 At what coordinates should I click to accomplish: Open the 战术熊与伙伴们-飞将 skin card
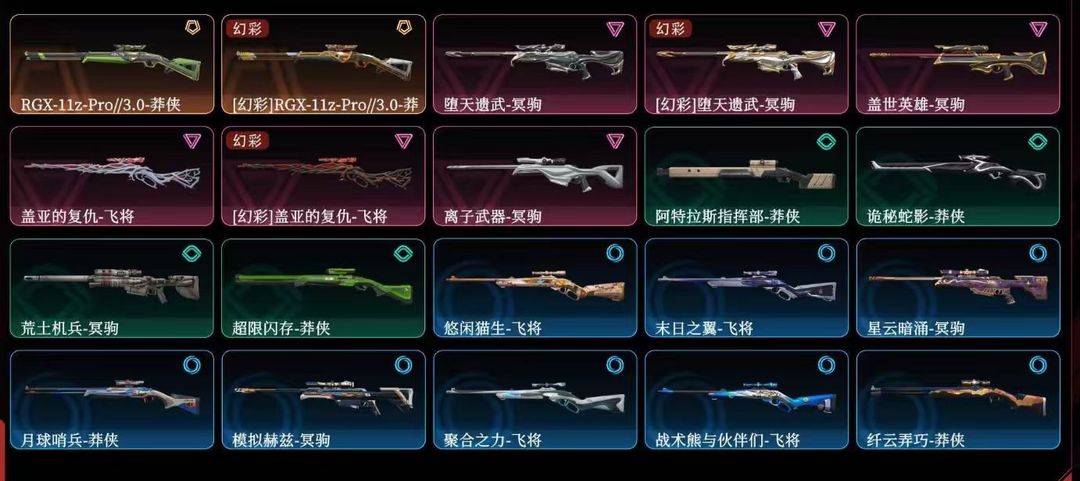click(746, 400)
